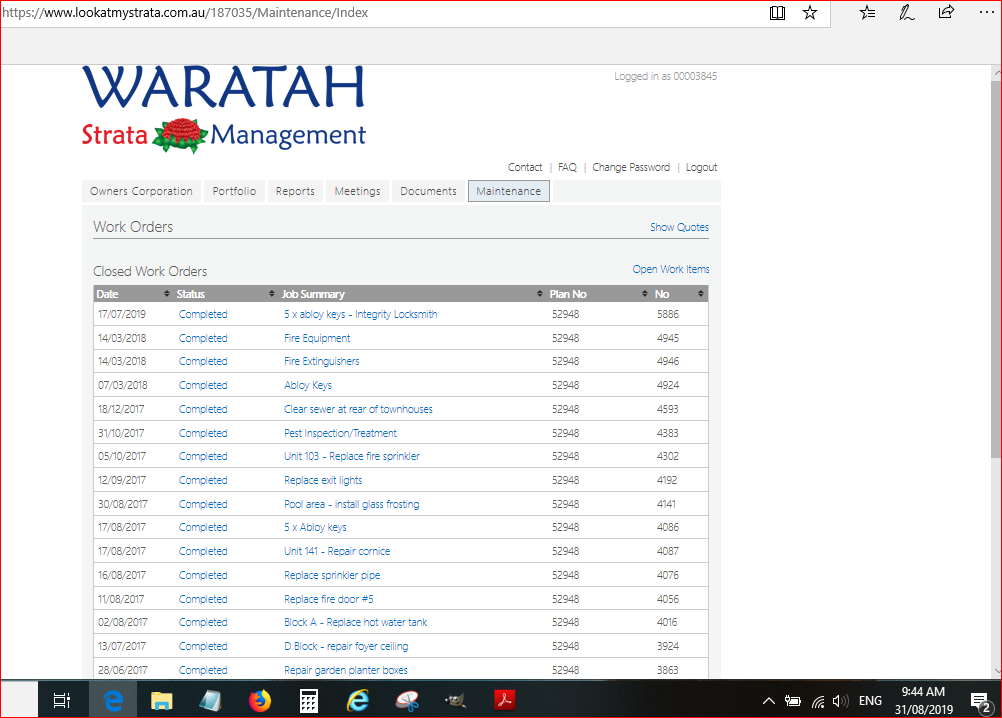Open the '5 x abloy keys - Integrity Locksmith' job
The height and width of the screenshot is (718, 1002).
(x=360, y=314)
